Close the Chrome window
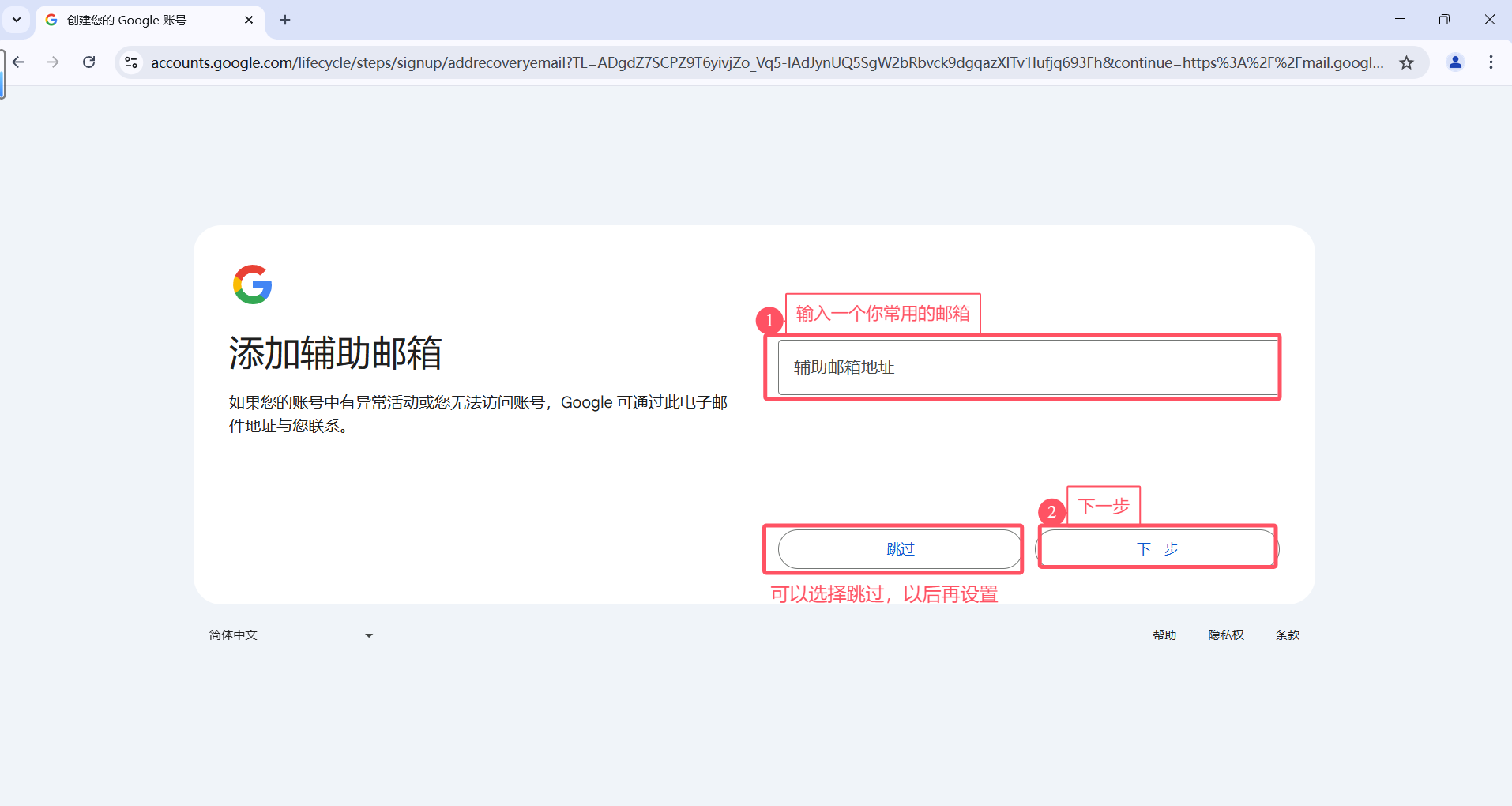Viewport: 1512px width, 806px height. (x=1490, y=20)
